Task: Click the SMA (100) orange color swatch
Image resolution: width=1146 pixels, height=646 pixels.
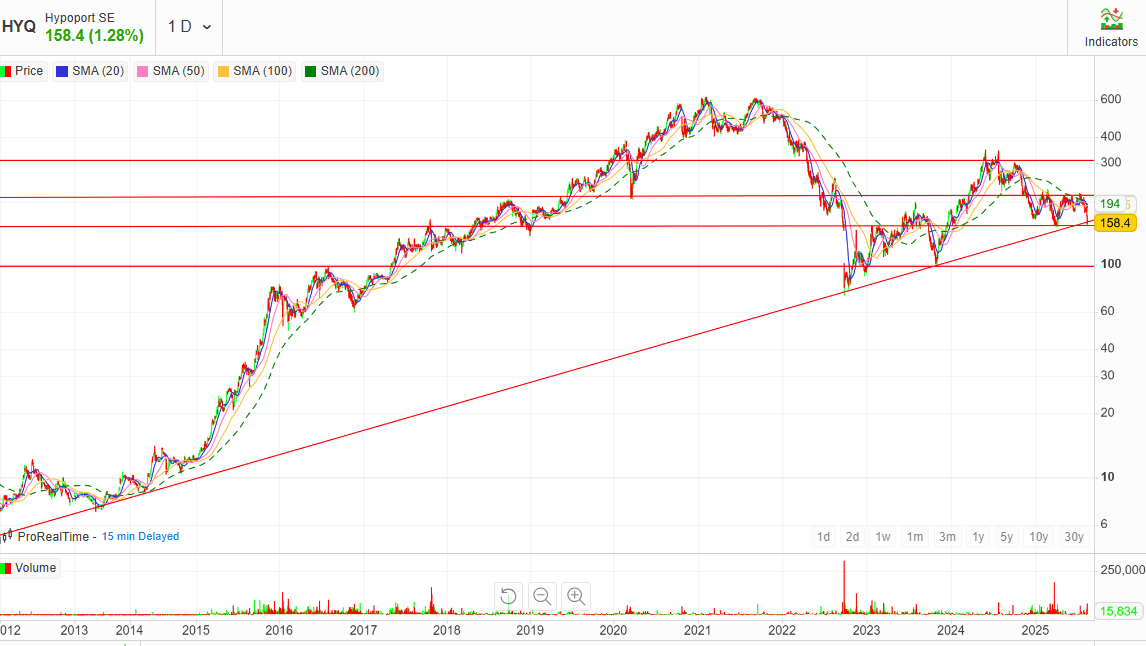Action: (222, 71)
